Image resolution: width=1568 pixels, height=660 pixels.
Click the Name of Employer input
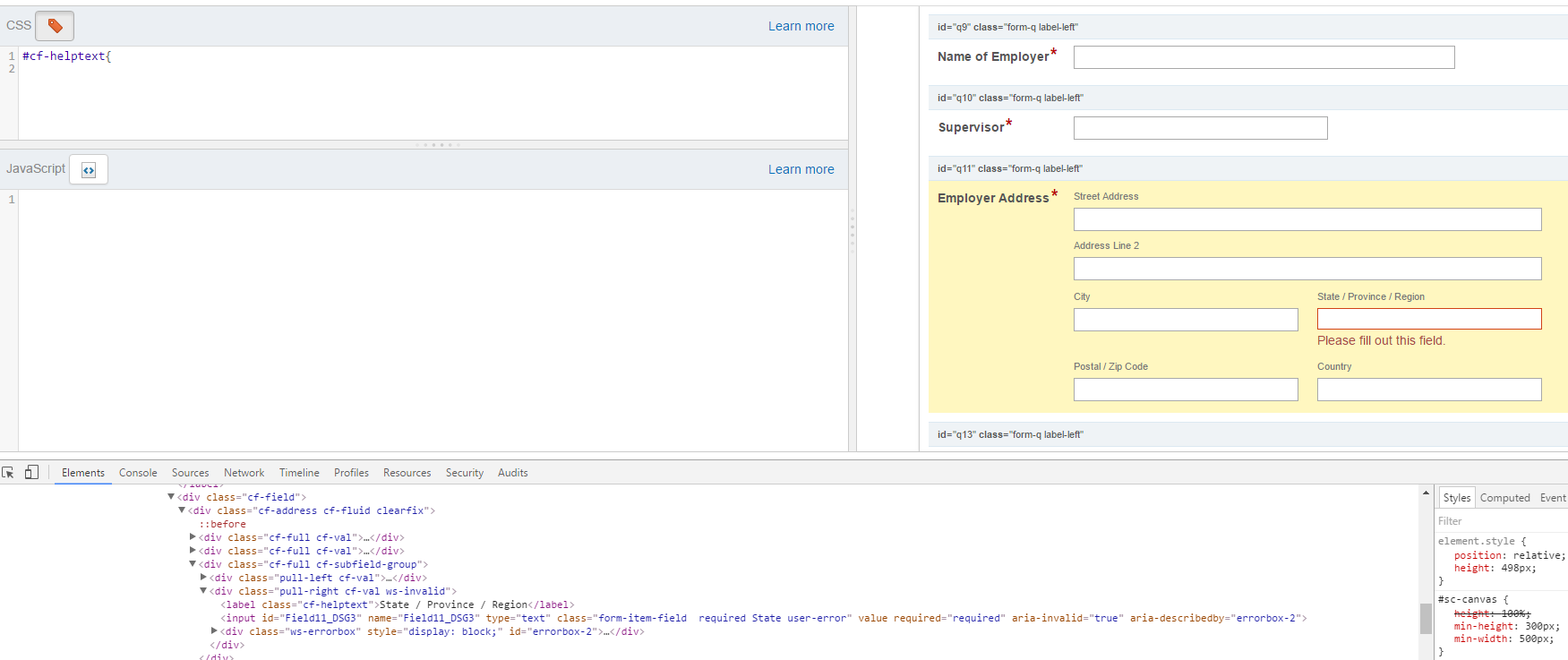click(1264, 57)
